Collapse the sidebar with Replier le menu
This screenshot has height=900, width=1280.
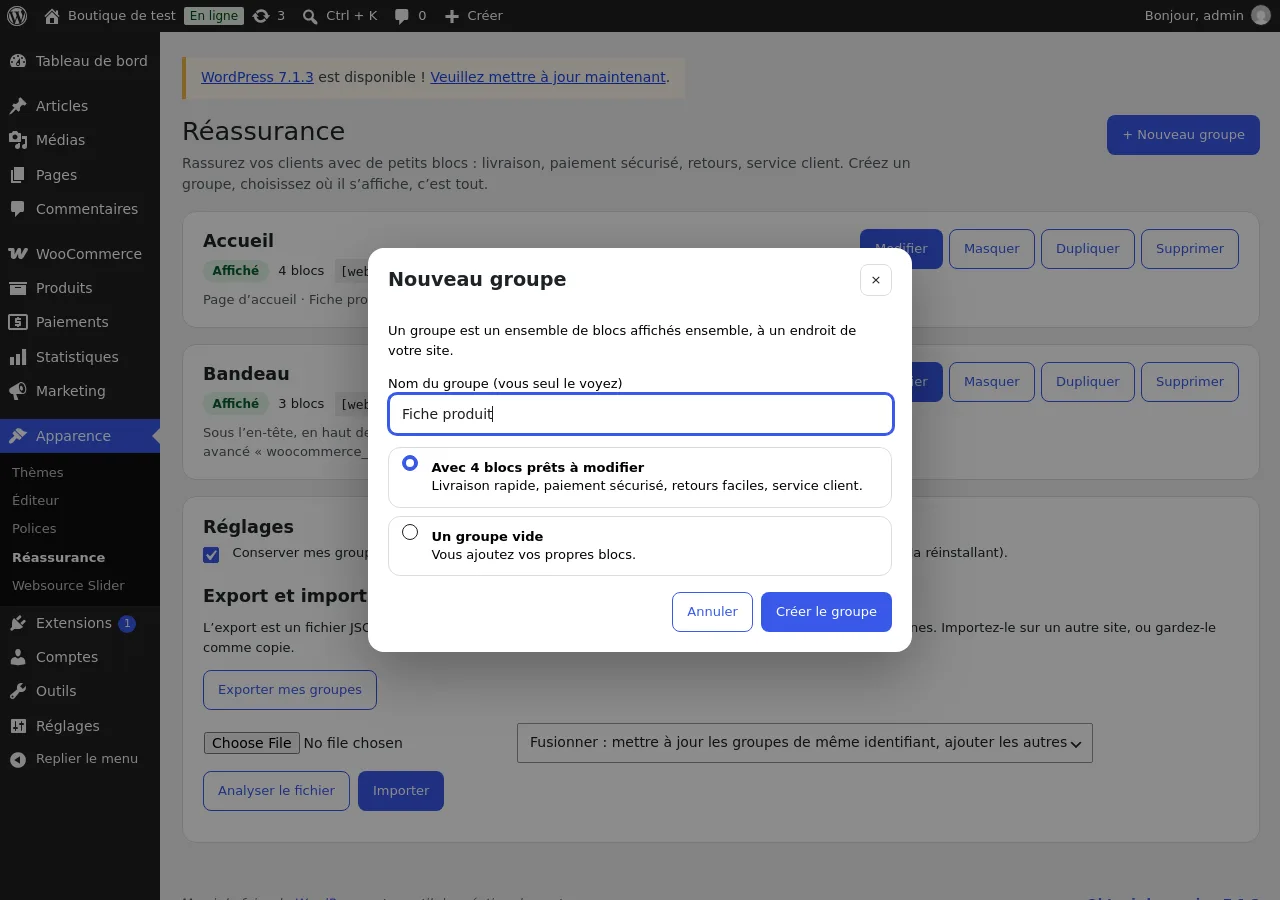tap(80, 759)
